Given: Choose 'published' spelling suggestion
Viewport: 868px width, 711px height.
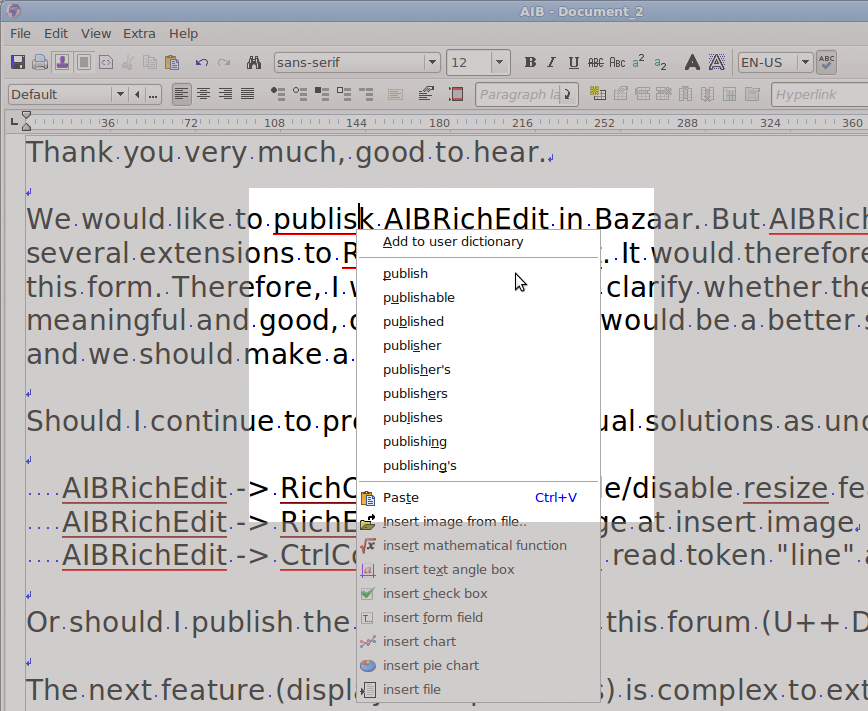Looking at the screenshot, I should [x=413, y=321].
